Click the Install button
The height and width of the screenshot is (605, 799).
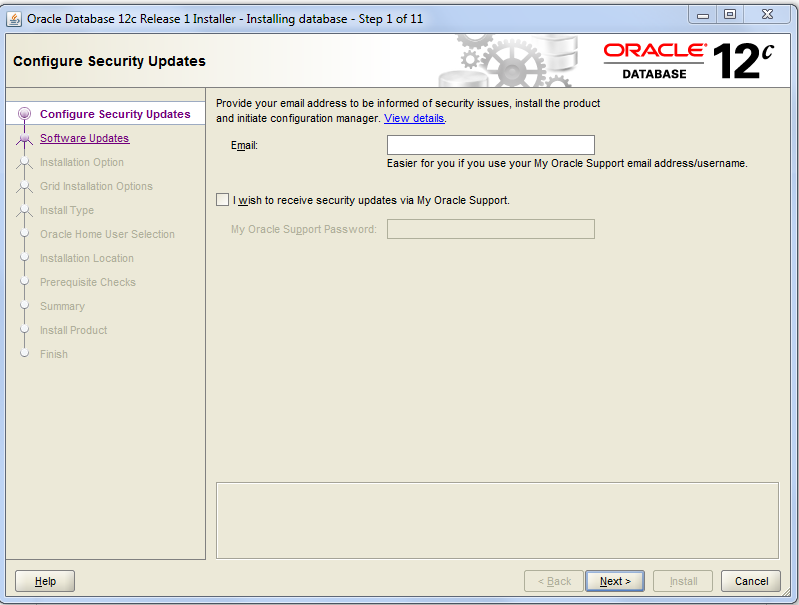683,581
